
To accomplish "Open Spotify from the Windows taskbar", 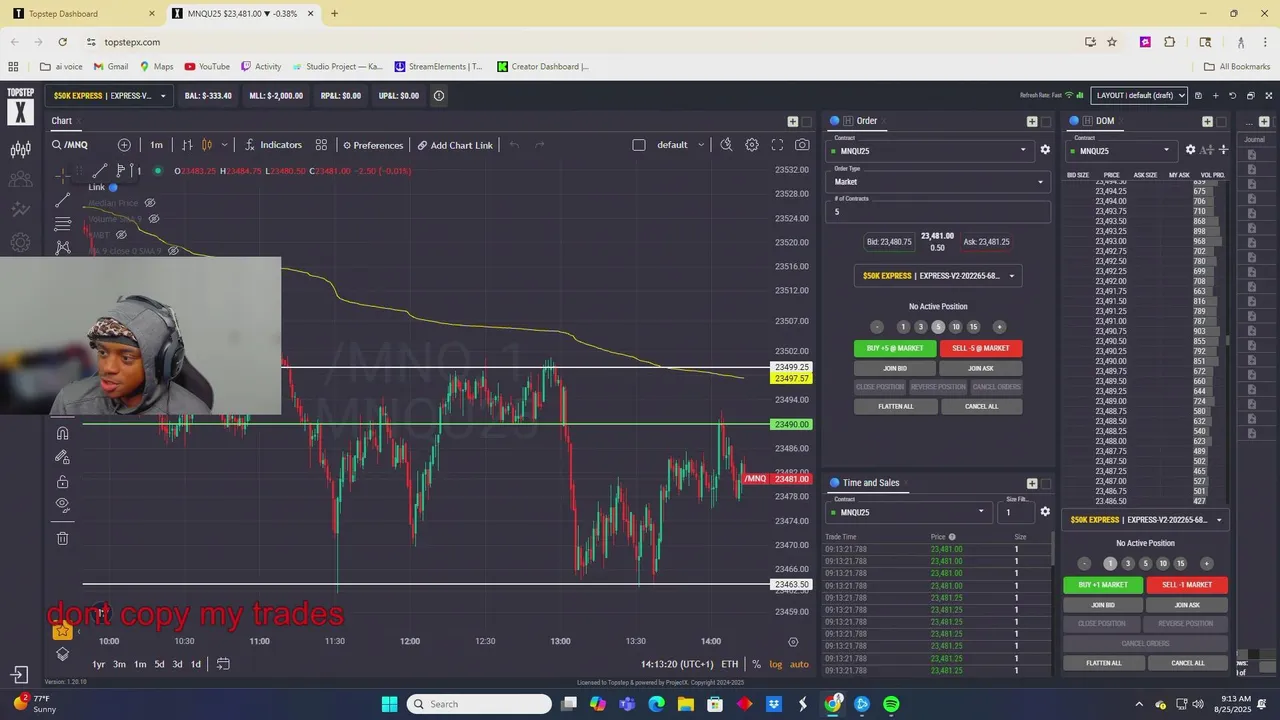I will pos(891,704).
